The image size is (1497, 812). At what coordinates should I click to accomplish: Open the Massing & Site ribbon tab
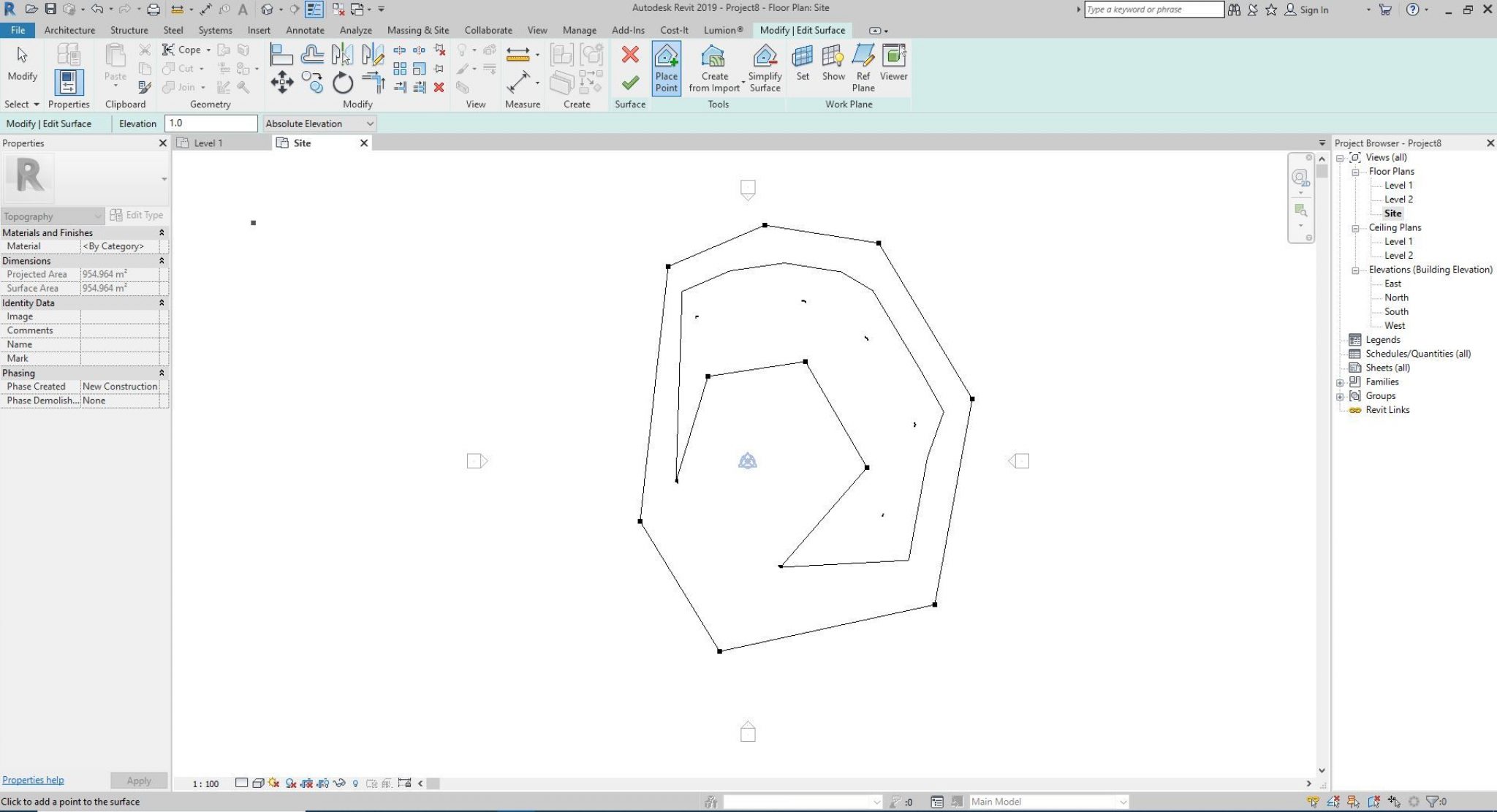tap(417, 30)
